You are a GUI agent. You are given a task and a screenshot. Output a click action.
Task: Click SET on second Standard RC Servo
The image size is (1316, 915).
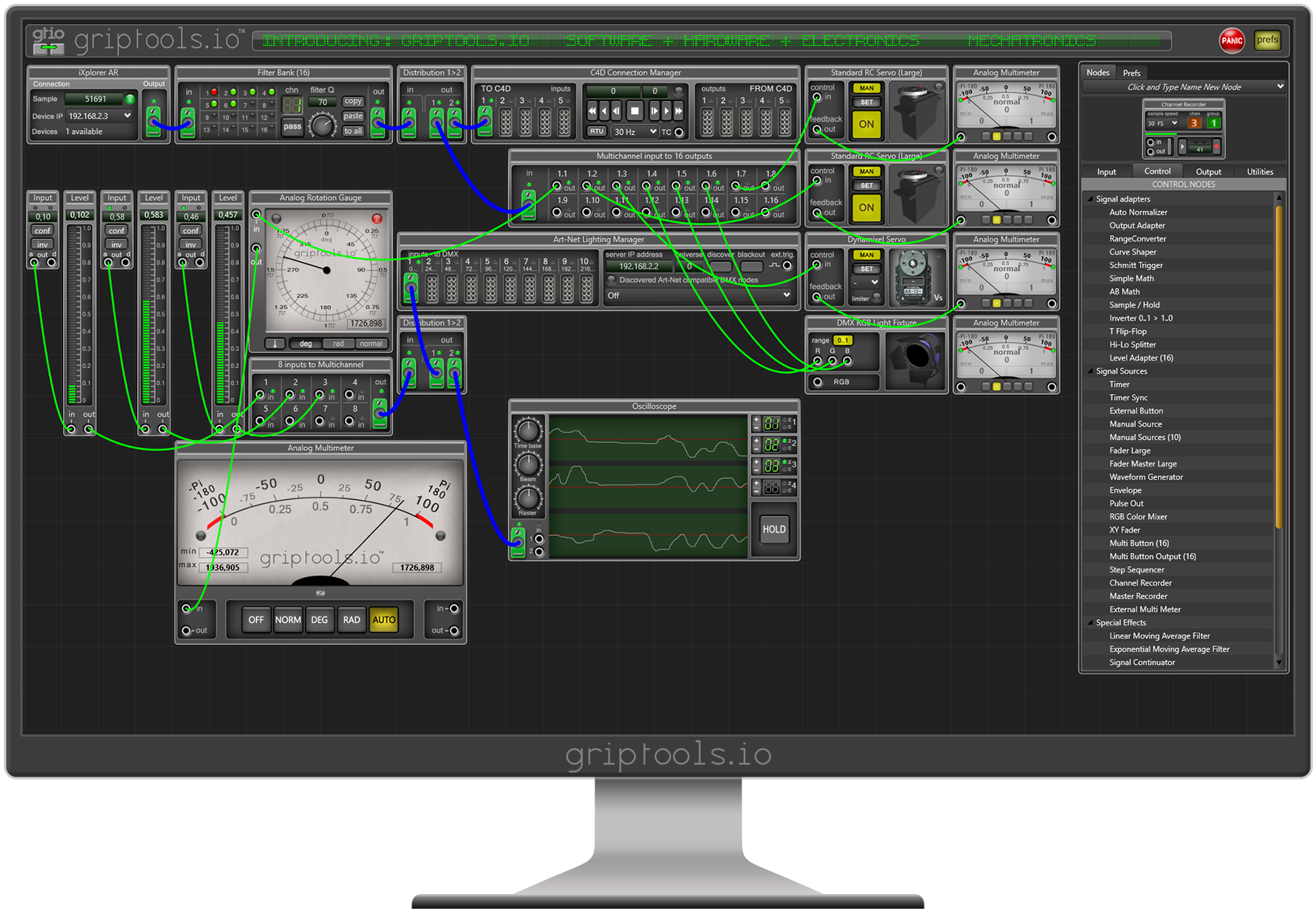866,185
